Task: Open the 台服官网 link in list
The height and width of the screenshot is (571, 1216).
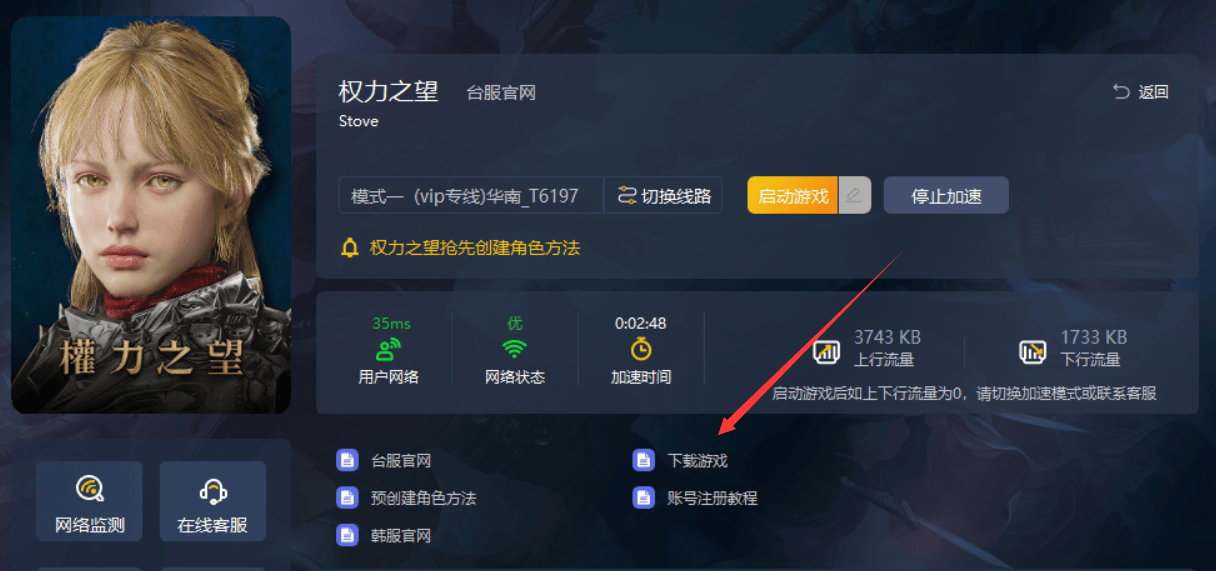Action: point(401,461)
